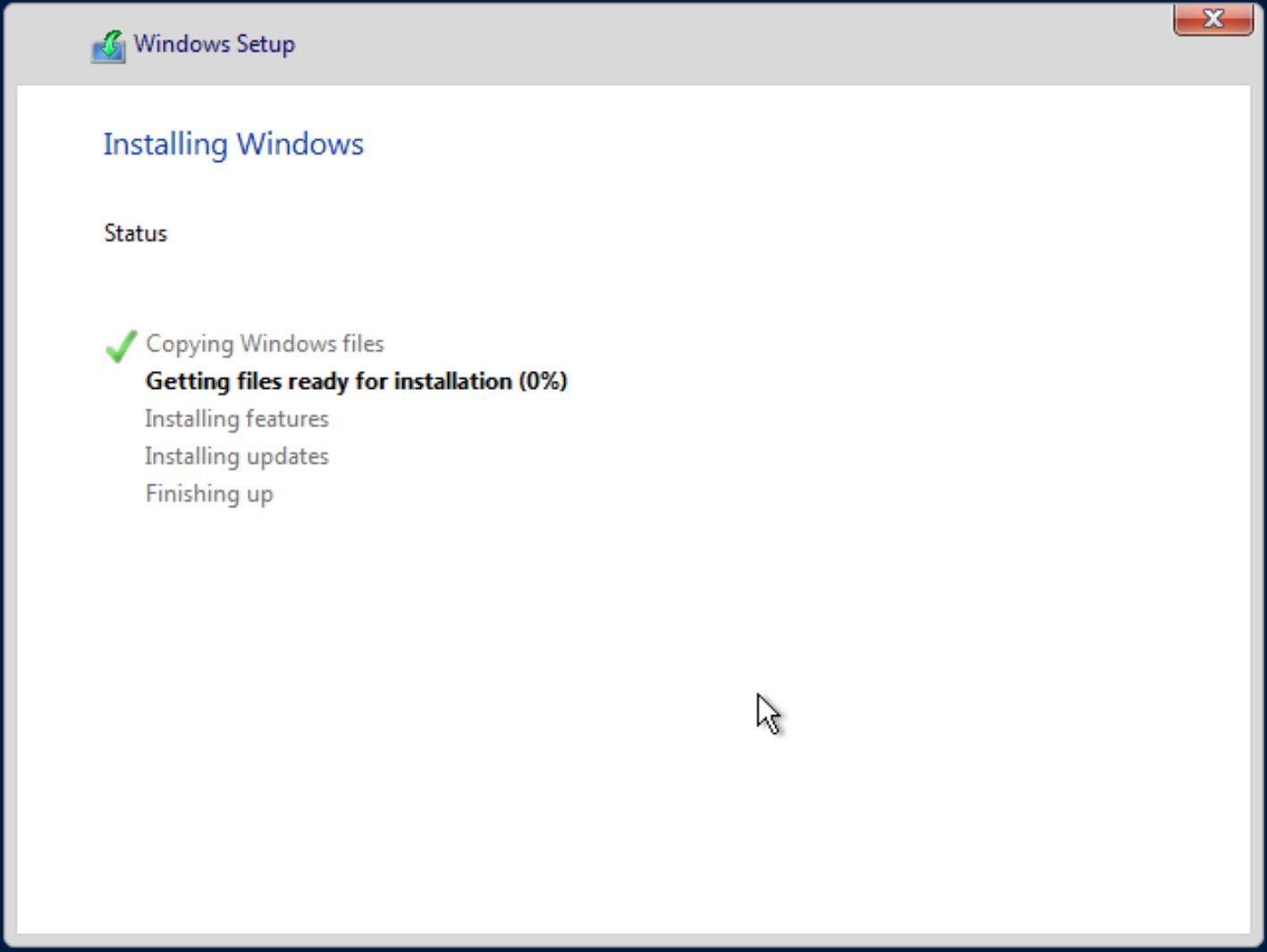Click the Status label

(135, 233)
